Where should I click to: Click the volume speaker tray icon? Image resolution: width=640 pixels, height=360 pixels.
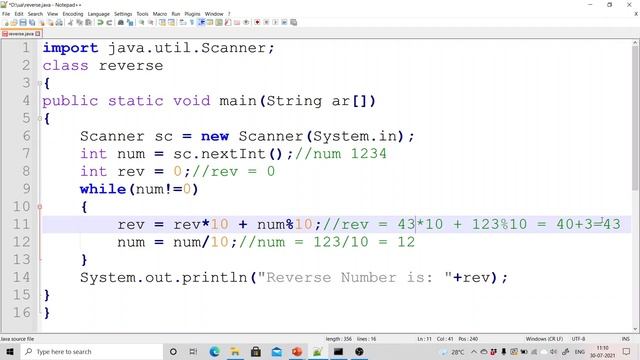pos(553,351)
